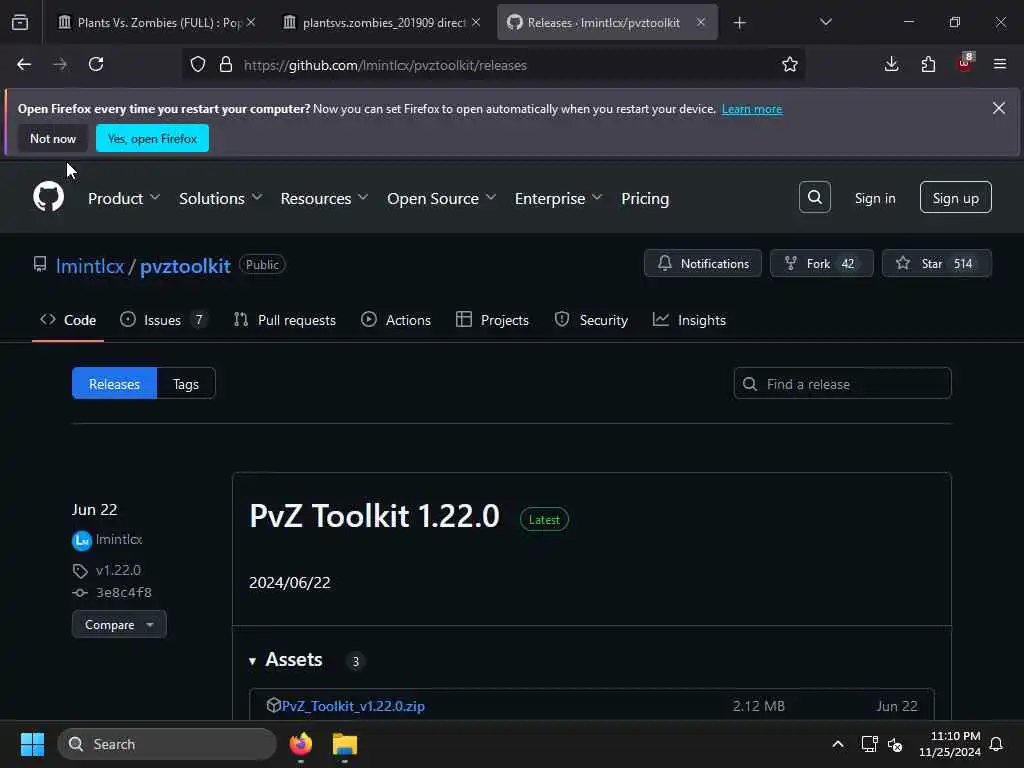Click the uBlock extension icon with badge
The width and height of the screenshot is (1024, 768).
tap(965, 63)
